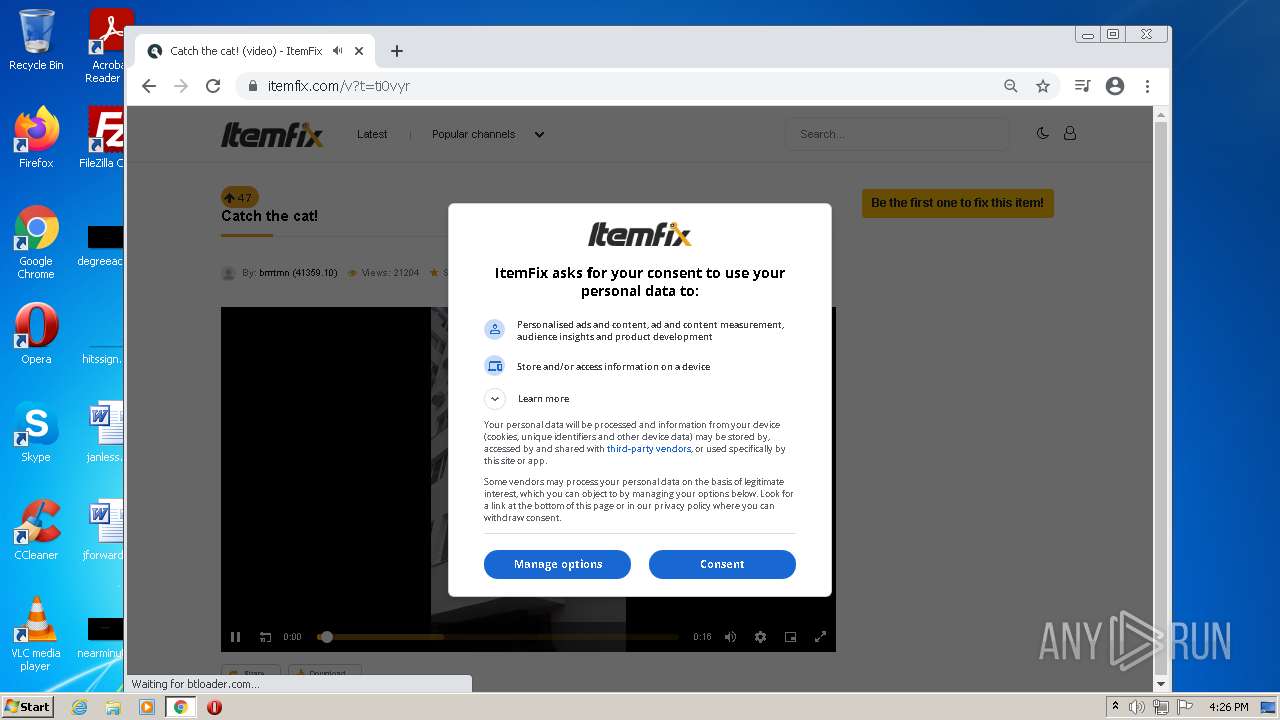
Task: Click Be the first one to fix button
Action: coord(957,203)
